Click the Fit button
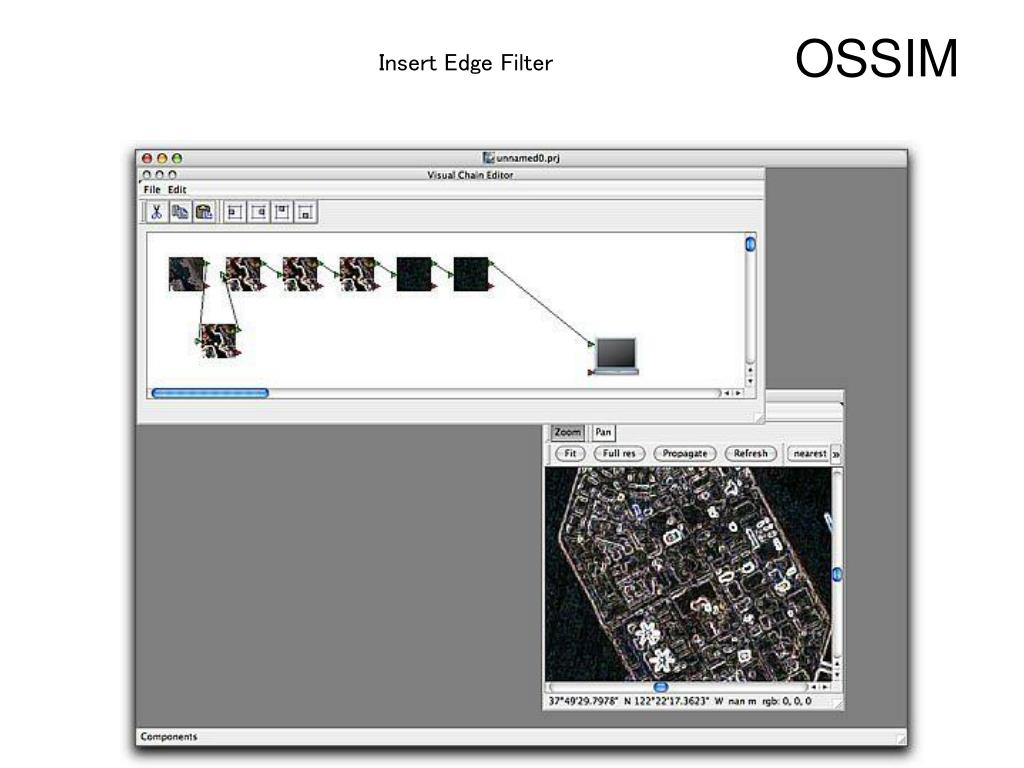This screenshot has width=1024, height=768. (x=570, y=453)
